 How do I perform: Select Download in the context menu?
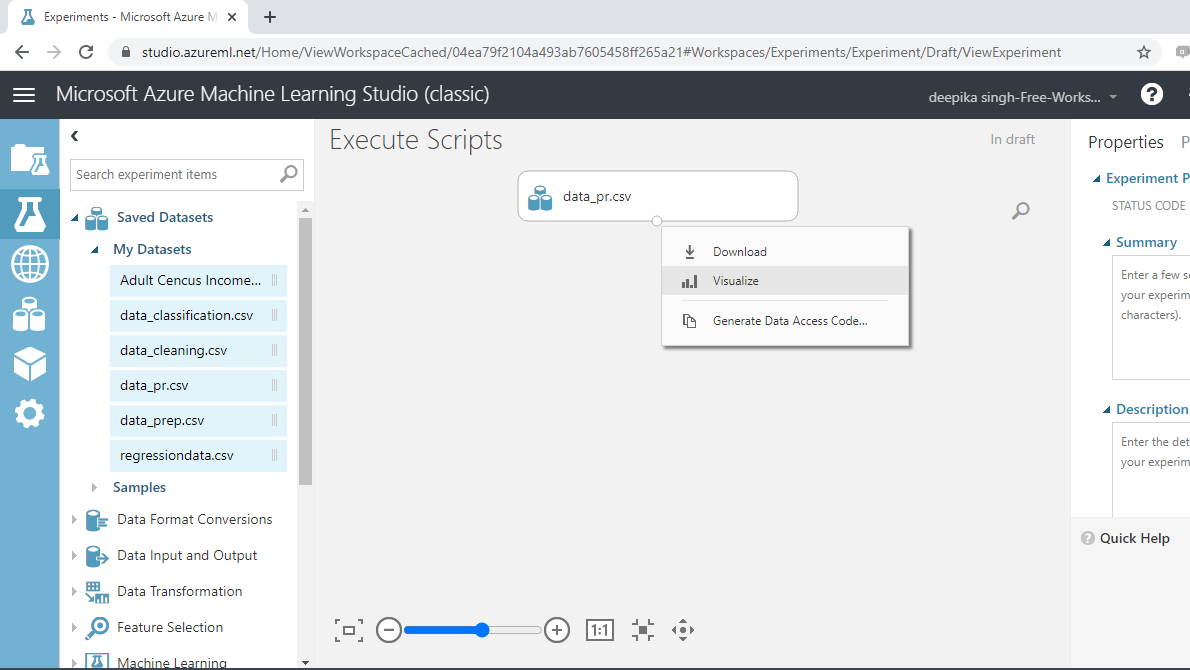coord(785,251)
